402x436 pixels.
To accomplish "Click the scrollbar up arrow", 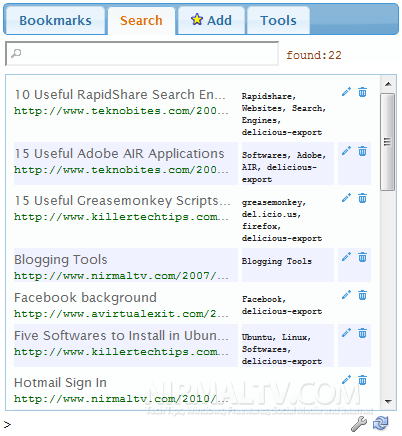I will click(388, 84).
